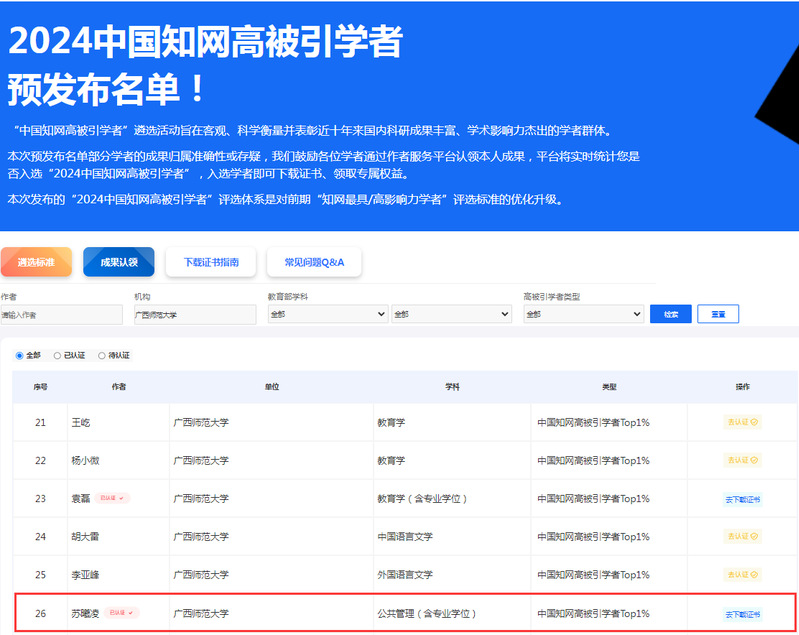The height and width of the screenshot is (635, 799).
Task: Click the 检索 search button
Action: pos(671,314)
